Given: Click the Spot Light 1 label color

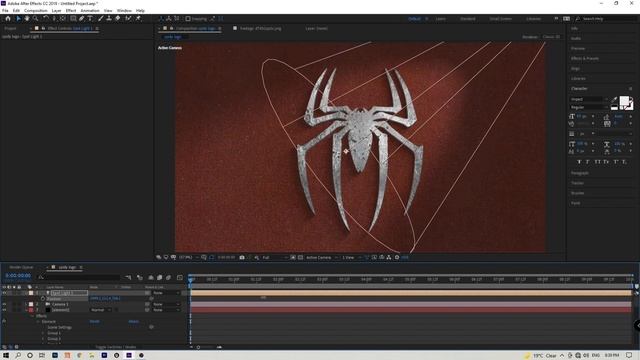Looking at the screenshot, I should [x=31, y=293].
